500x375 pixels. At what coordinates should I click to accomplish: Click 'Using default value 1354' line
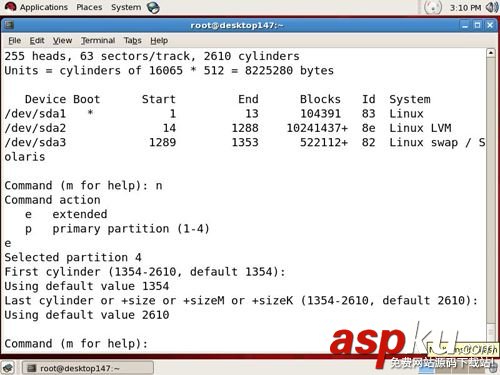pyautogui.click(x=87, y=286)
